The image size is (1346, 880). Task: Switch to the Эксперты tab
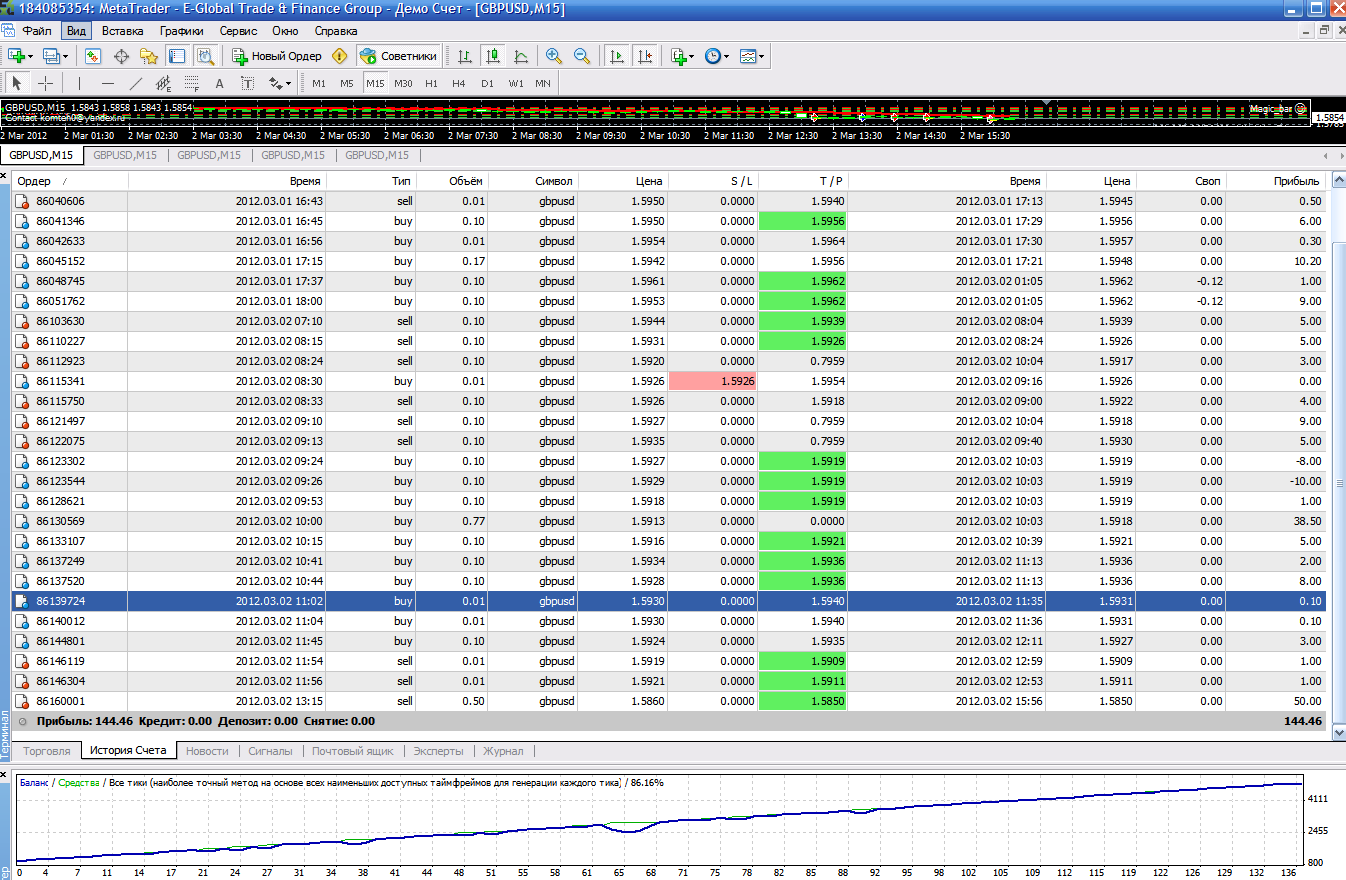coord(438,750)
